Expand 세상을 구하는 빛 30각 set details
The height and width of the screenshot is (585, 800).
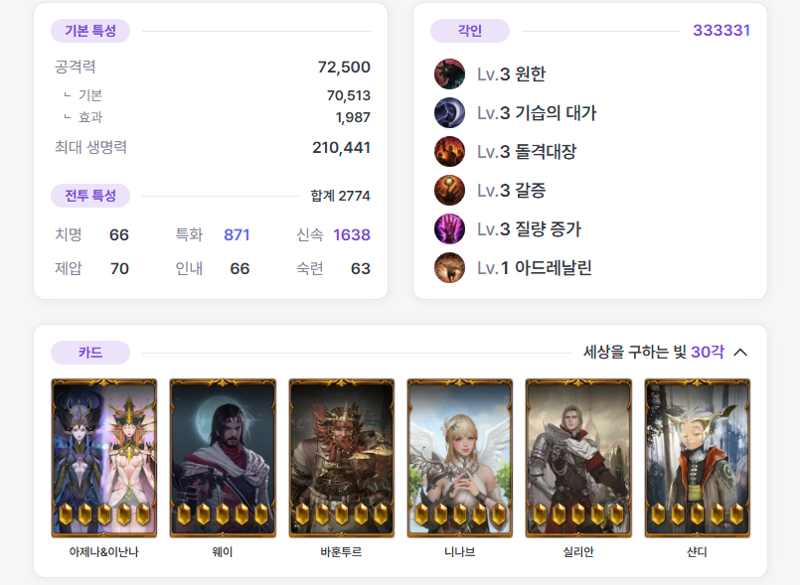click(x=654, y=352)
